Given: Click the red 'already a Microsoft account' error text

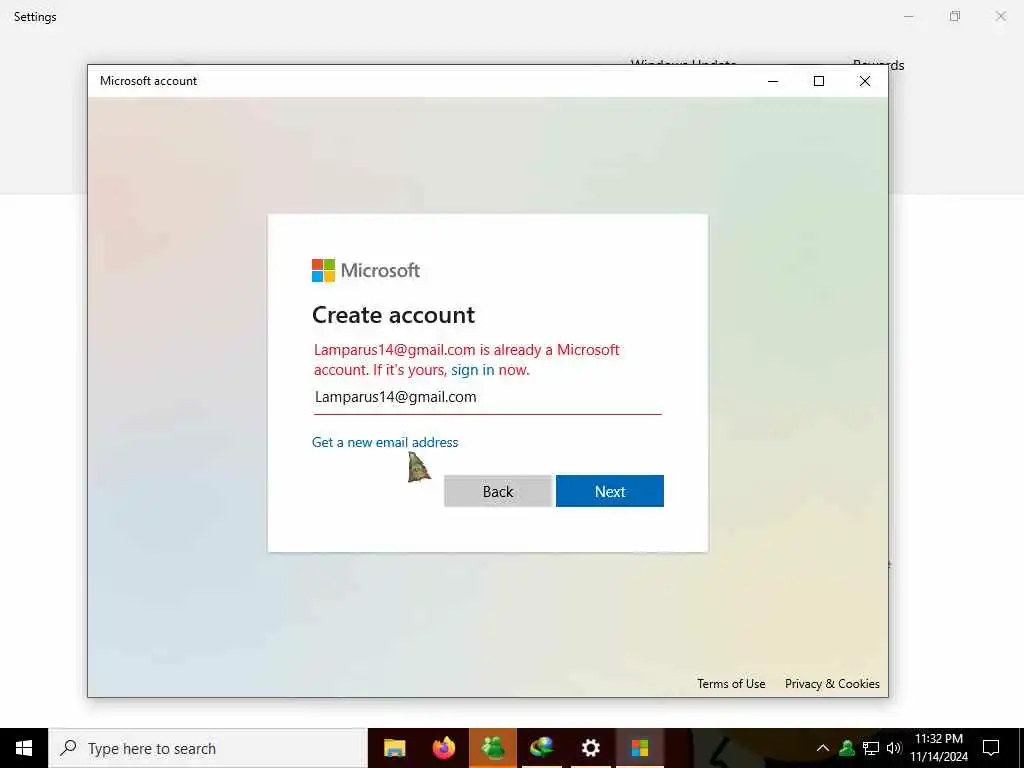Looking at the screenshot, I should tap(466, 360).
